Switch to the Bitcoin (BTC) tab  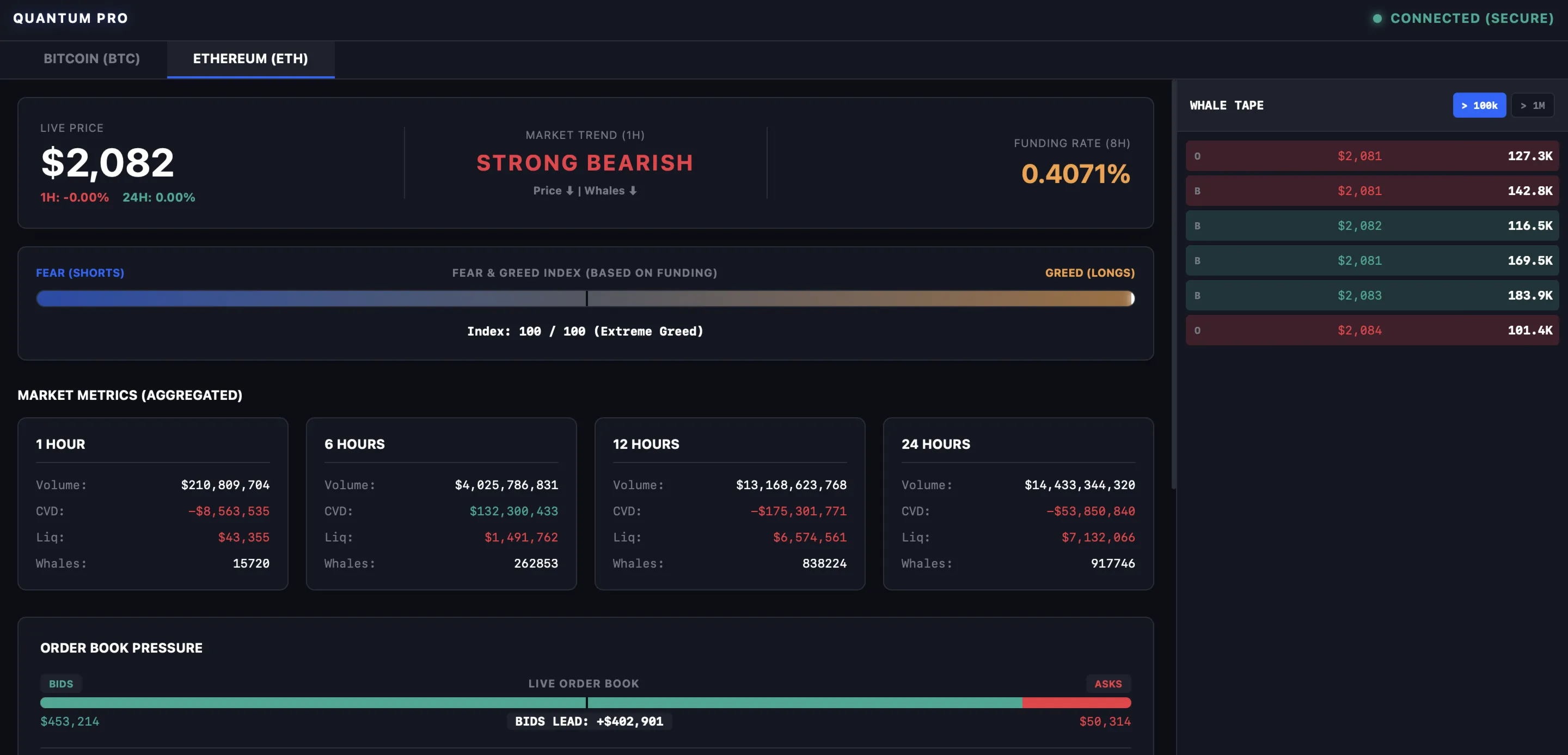92,59
